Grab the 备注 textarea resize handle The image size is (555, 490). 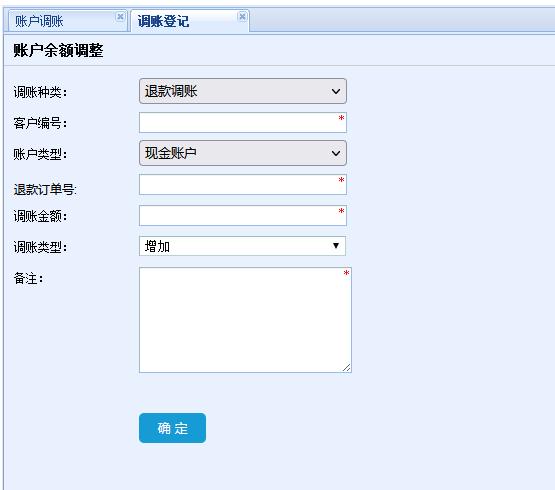coord(347,368)
